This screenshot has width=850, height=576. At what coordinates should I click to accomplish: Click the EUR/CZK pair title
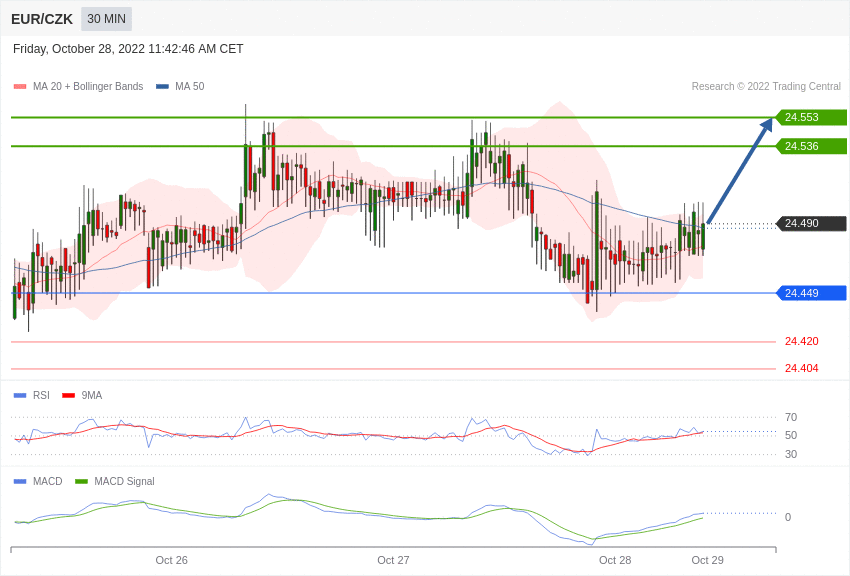pos(42,20)
